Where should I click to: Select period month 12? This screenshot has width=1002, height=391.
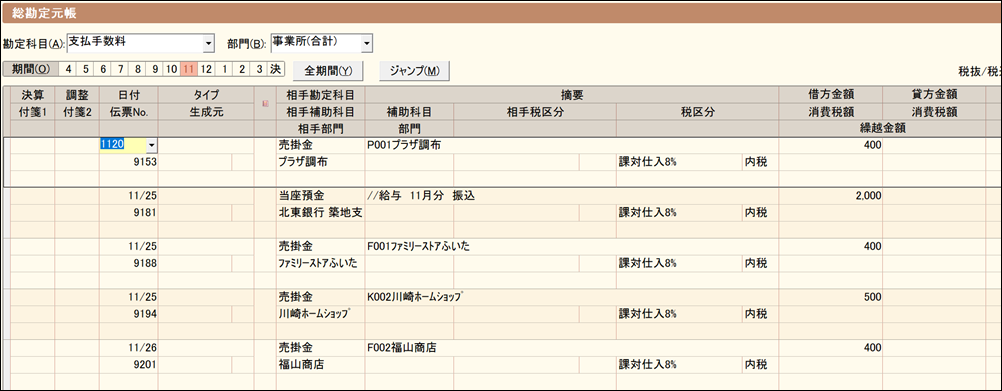[x=206, y=69]
